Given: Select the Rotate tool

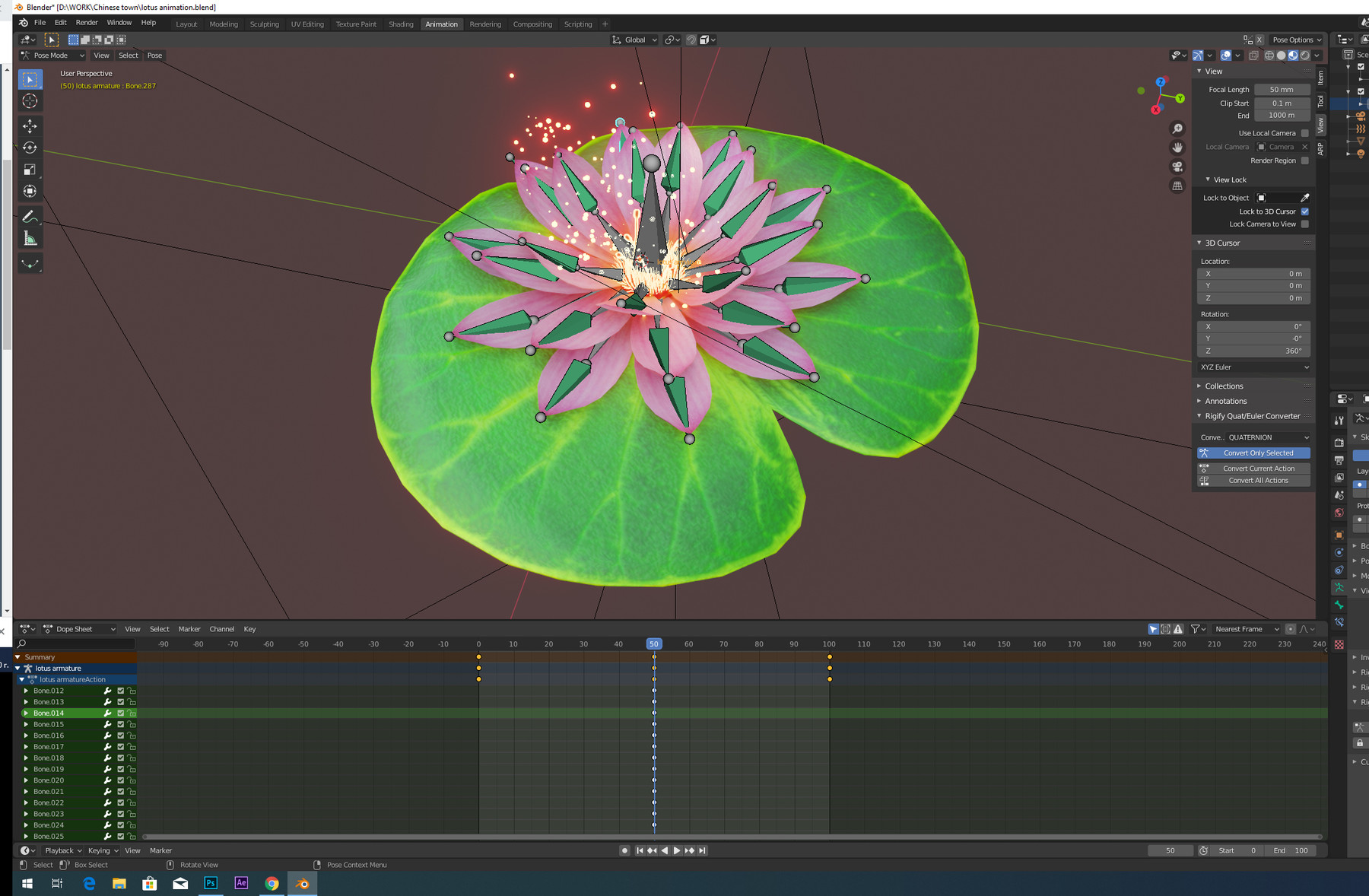Looking at the screenshot, I should (30, 148).
